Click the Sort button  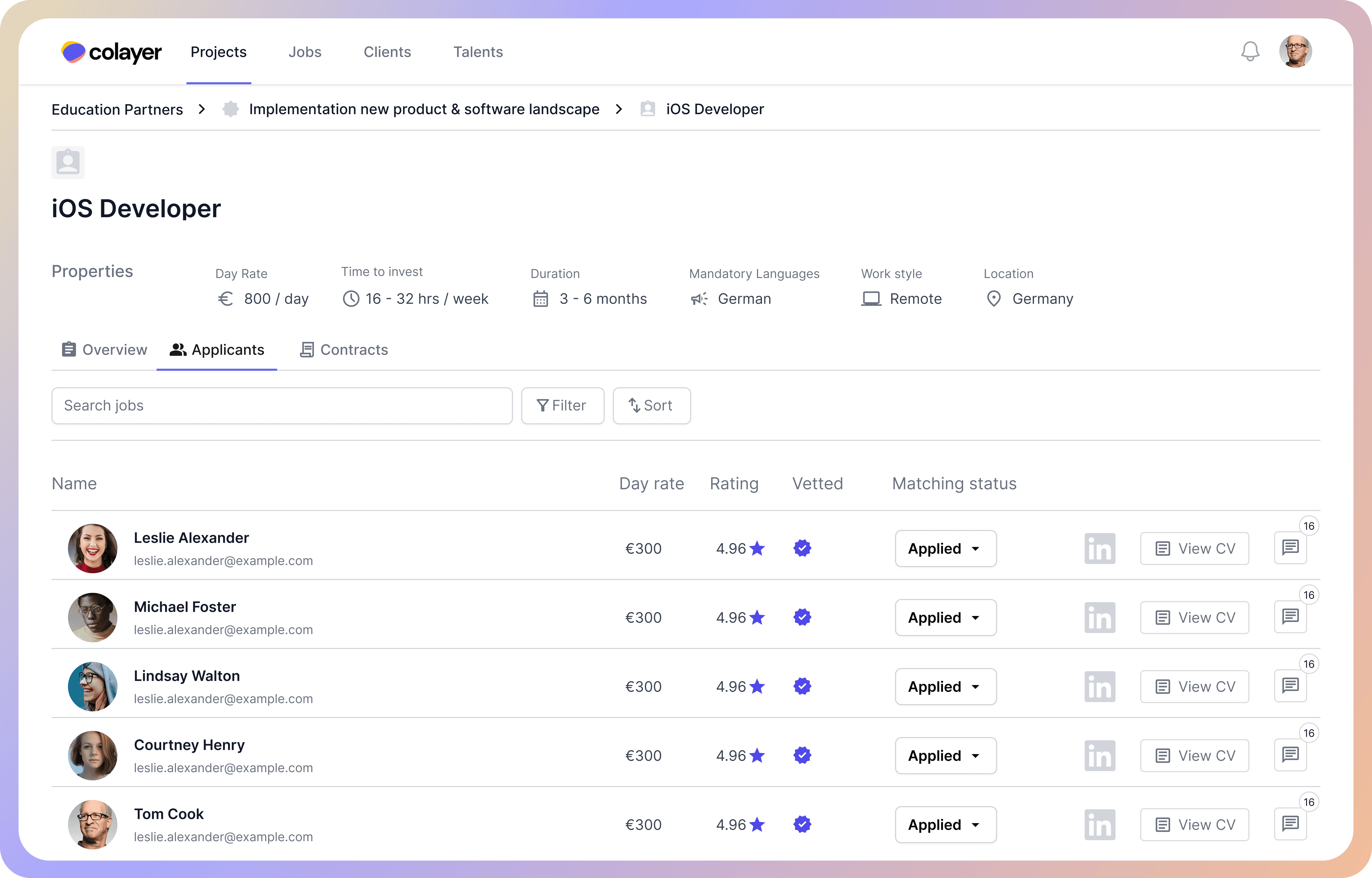651,405
